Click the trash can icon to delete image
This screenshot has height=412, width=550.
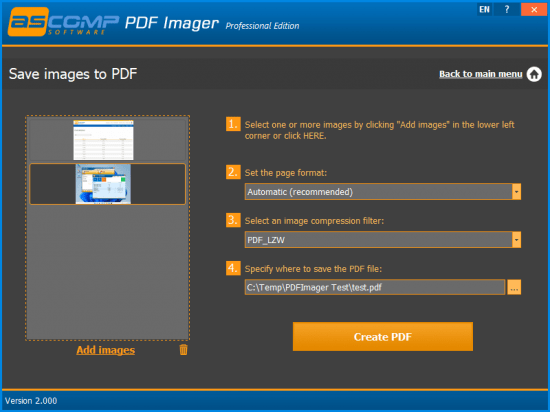[x=183, y=350]
